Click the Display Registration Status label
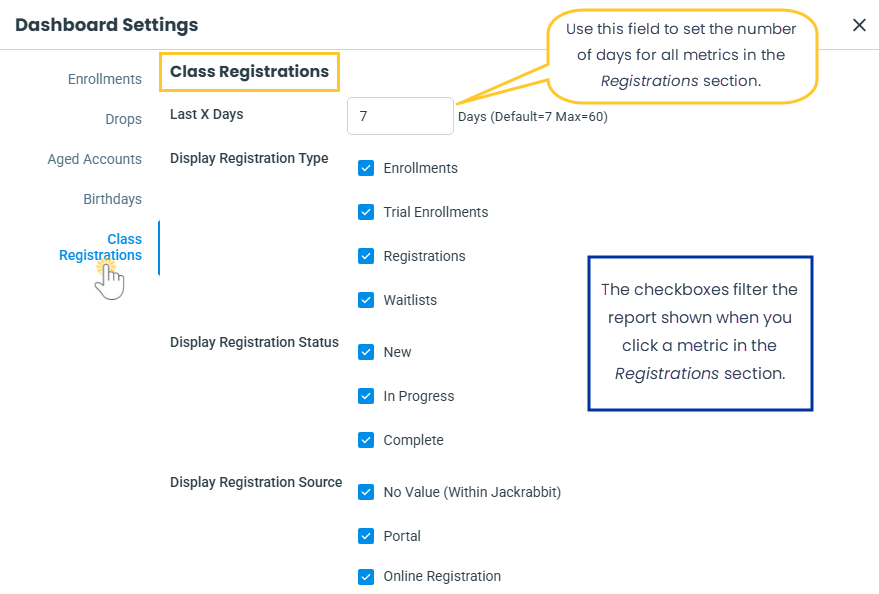 click(254, 342)
